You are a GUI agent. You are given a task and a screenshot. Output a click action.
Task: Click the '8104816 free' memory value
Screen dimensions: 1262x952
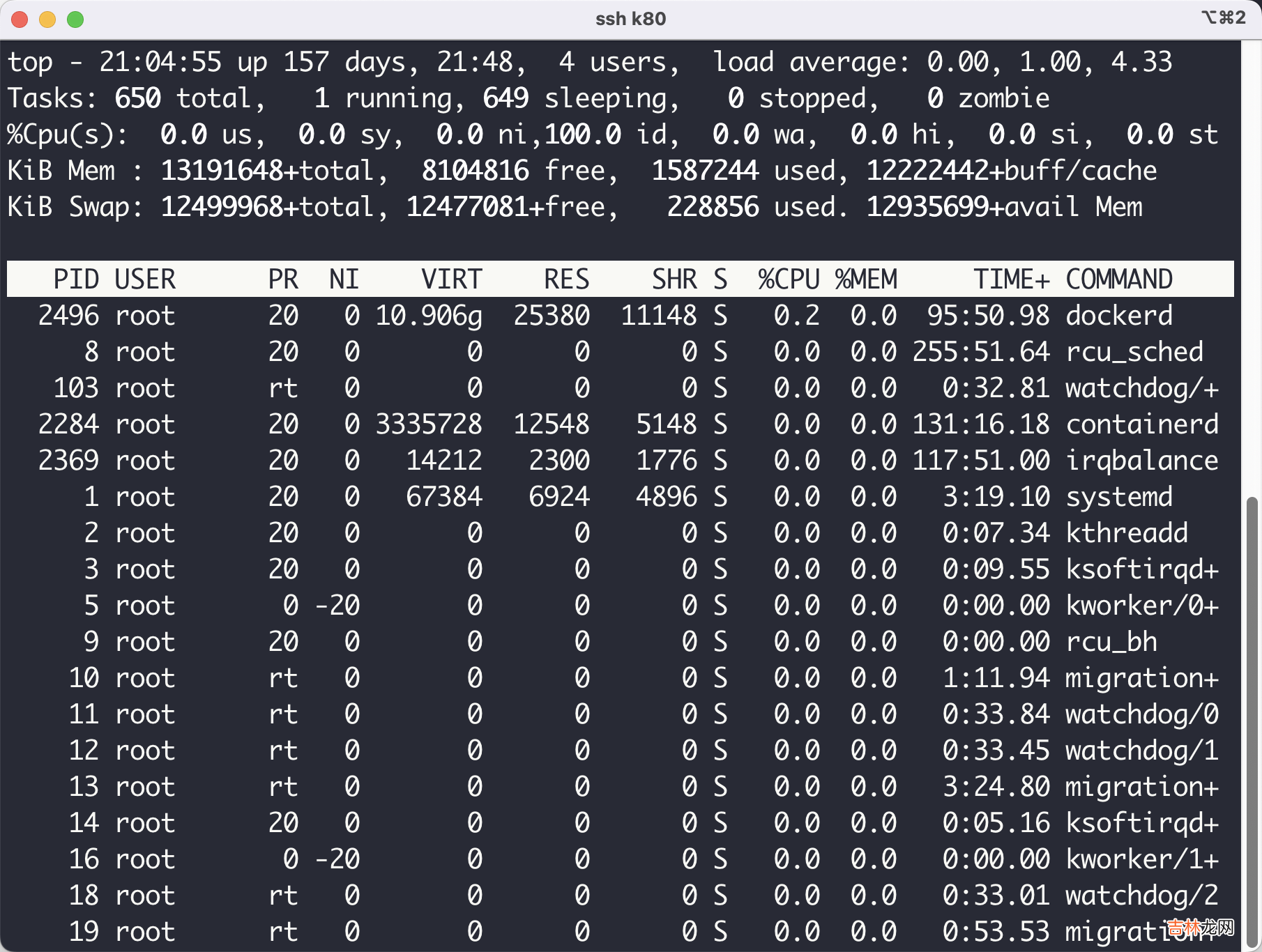coord(513,171)
